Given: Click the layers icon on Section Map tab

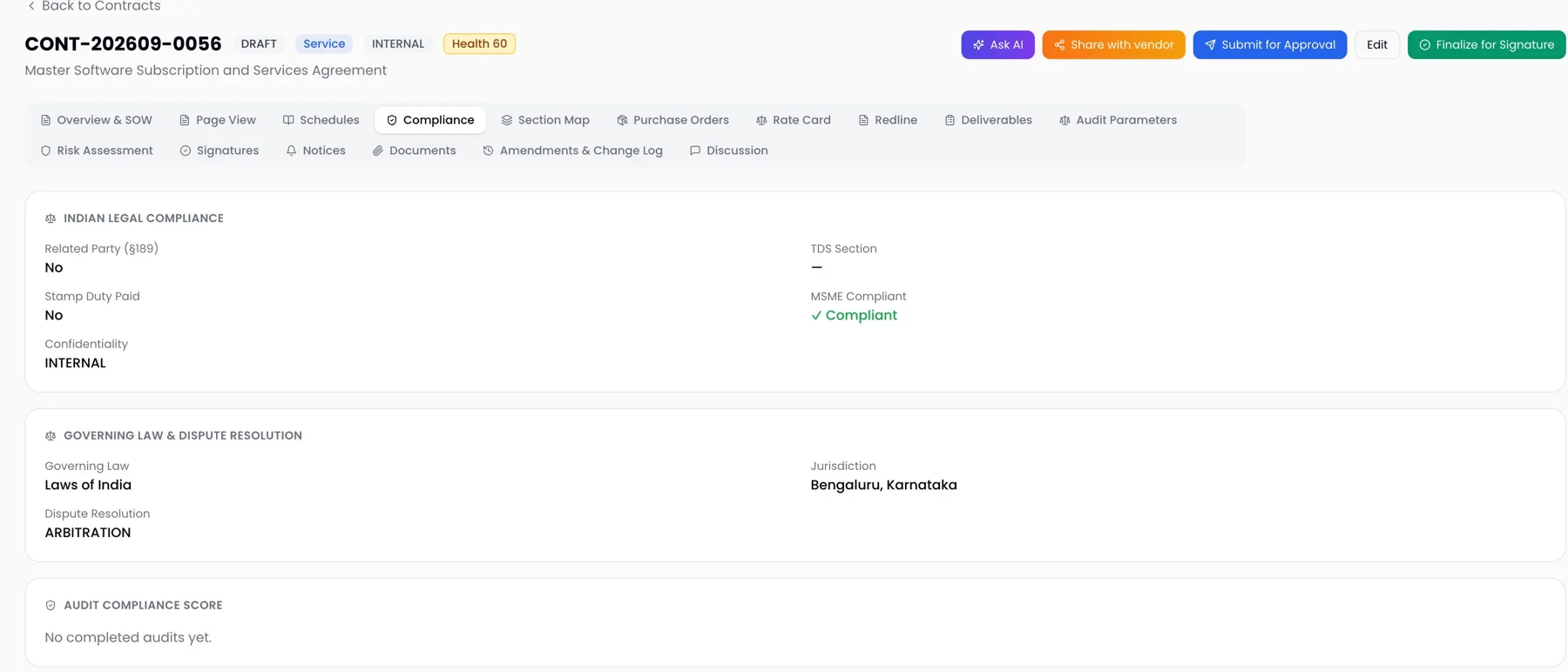Looking at the screenshot, I should pyautogui.click(x=506, y=120).
